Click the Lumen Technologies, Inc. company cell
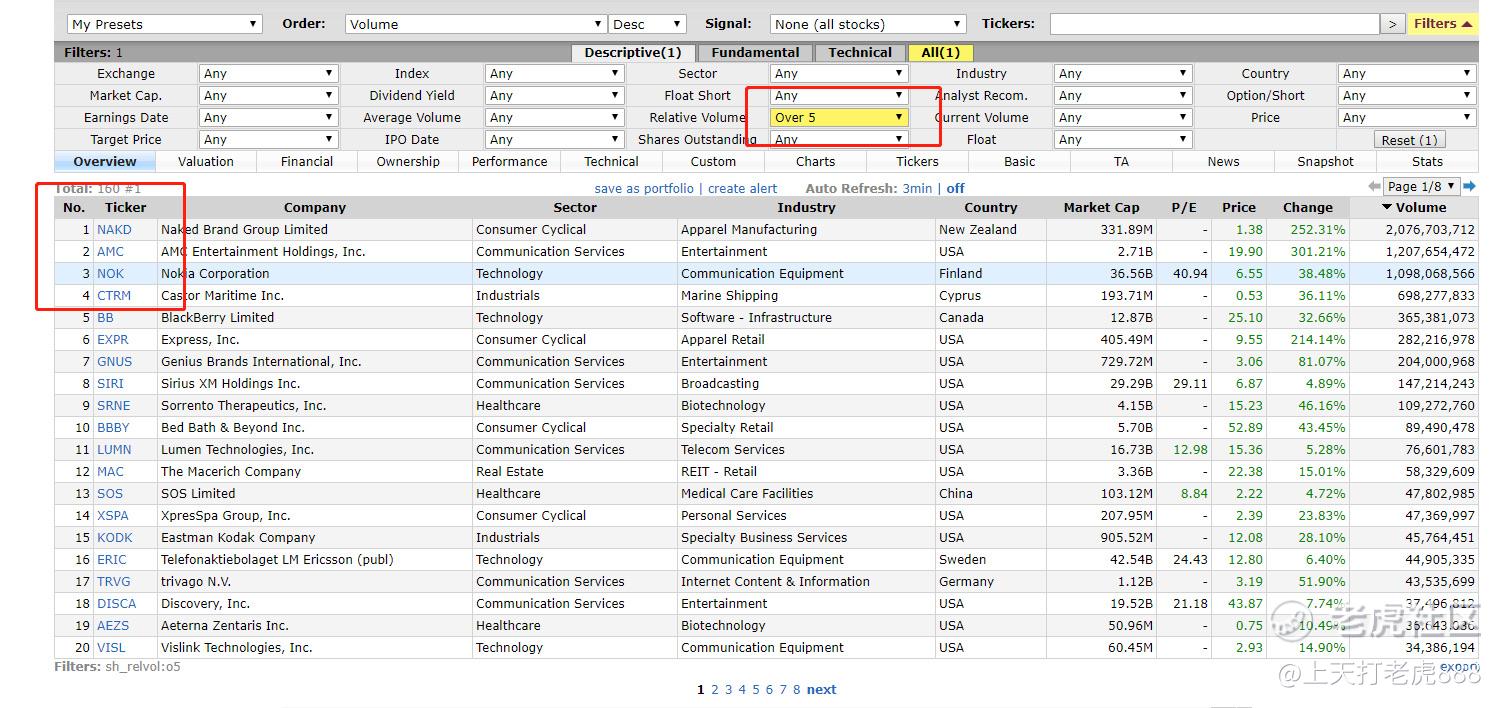 [315, 449]
